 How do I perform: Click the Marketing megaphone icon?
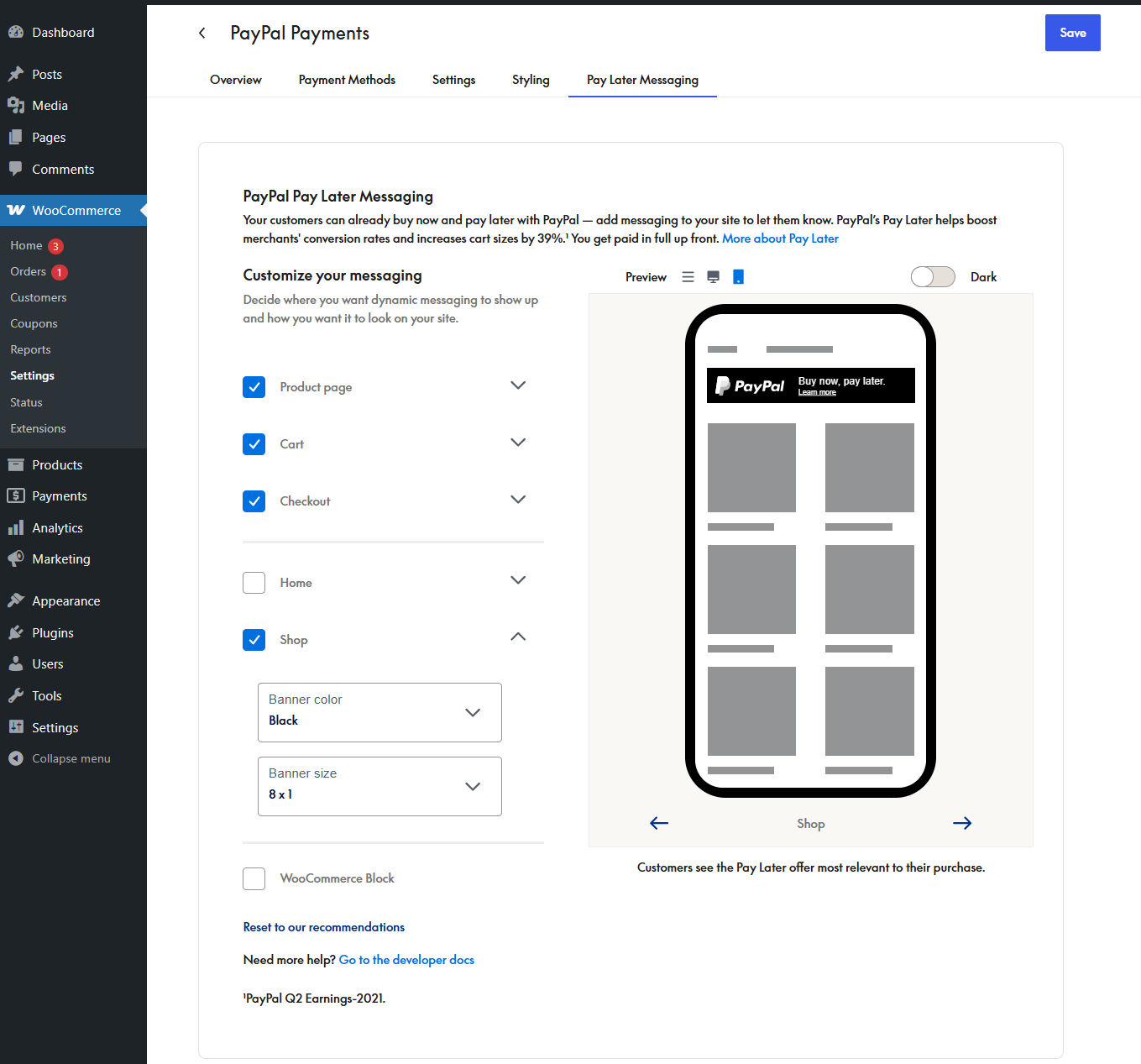click(17, 558)
